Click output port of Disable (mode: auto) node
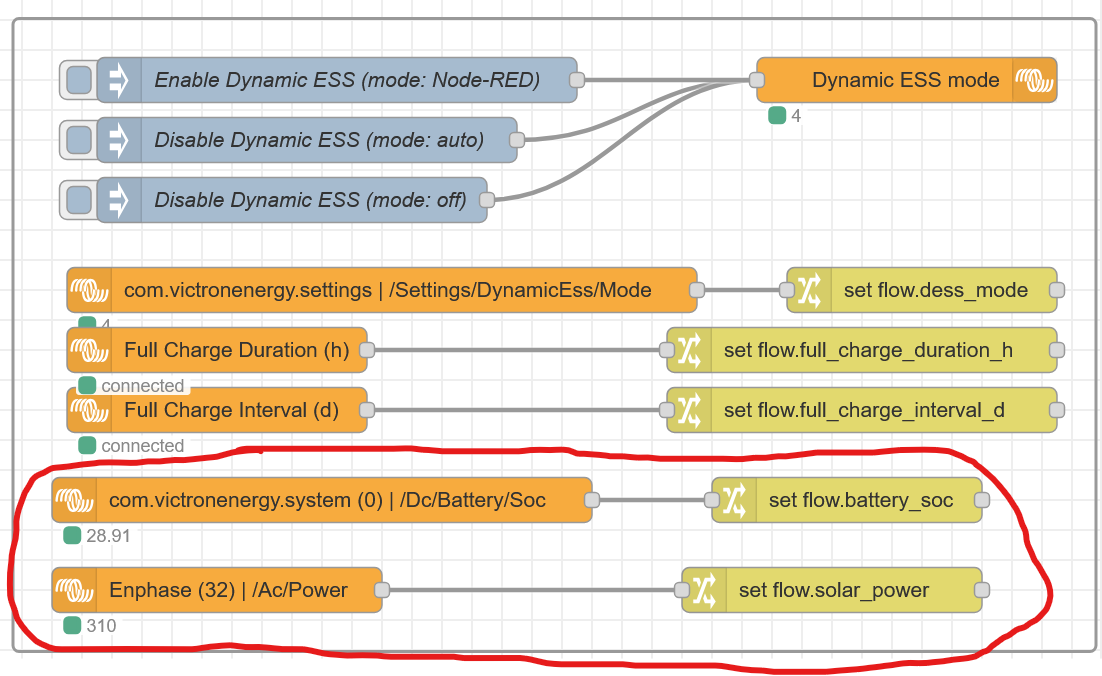The image size is (1102, 676). (517, 140)
